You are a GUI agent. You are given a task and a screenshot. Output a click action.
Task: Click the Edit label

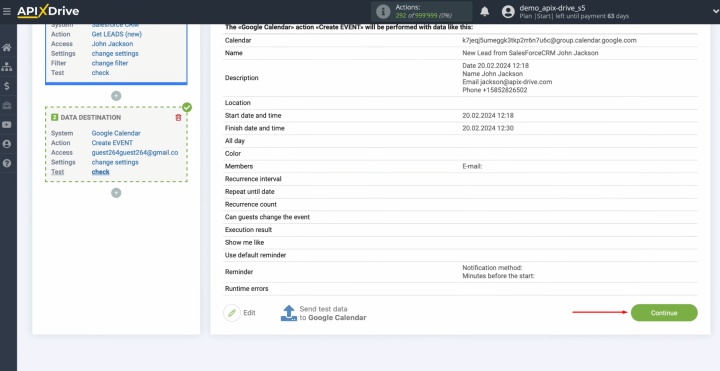pos(249,313)
